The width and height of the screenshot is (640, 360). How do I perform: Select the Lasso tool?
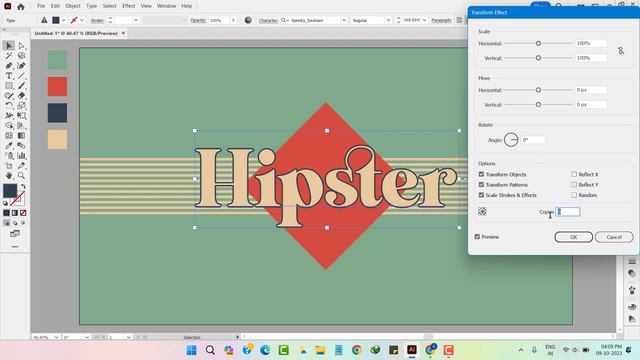tap(21, 56)
